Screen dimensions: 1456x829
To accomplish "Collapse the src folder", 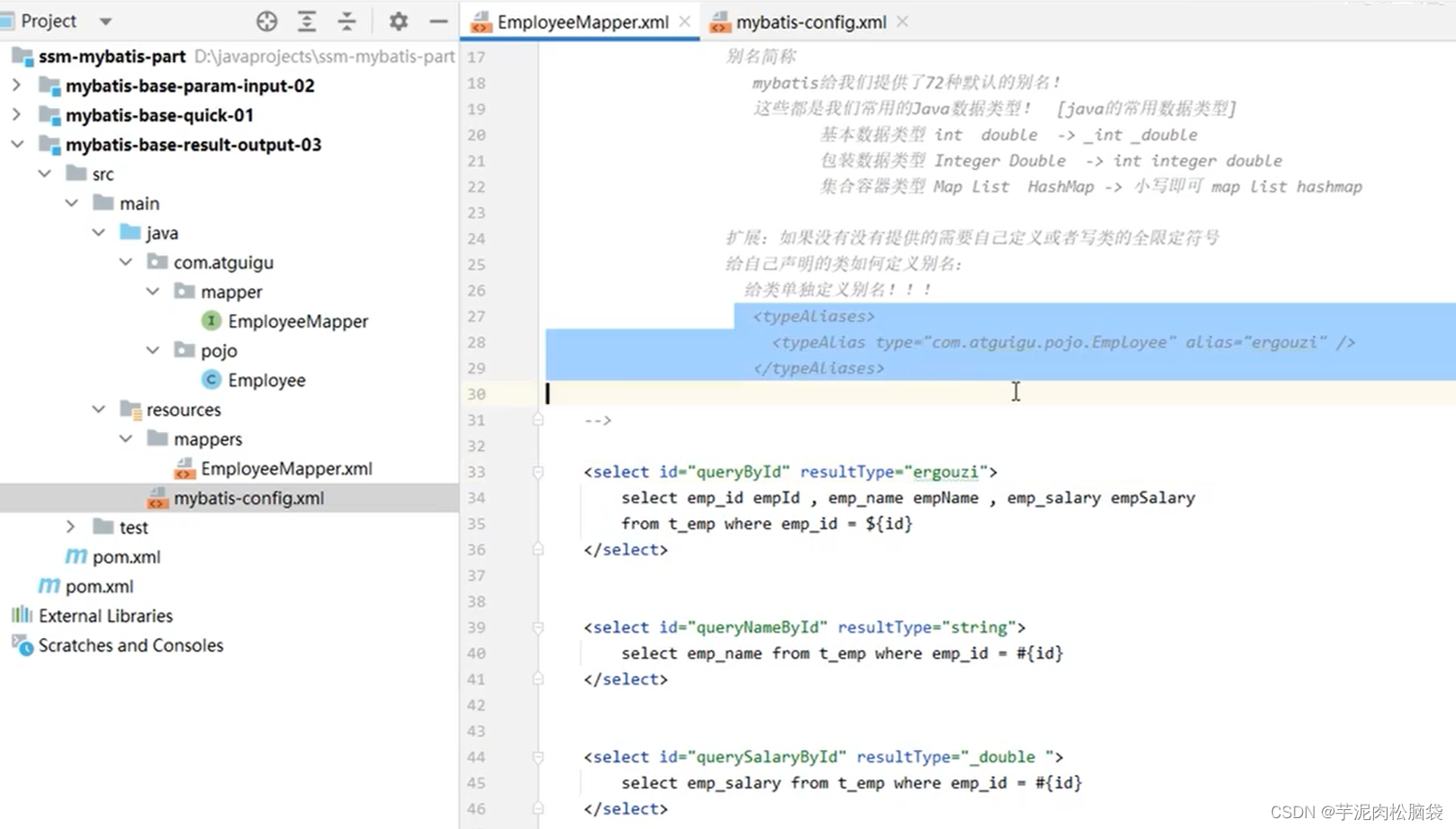I will click(44, 174).
